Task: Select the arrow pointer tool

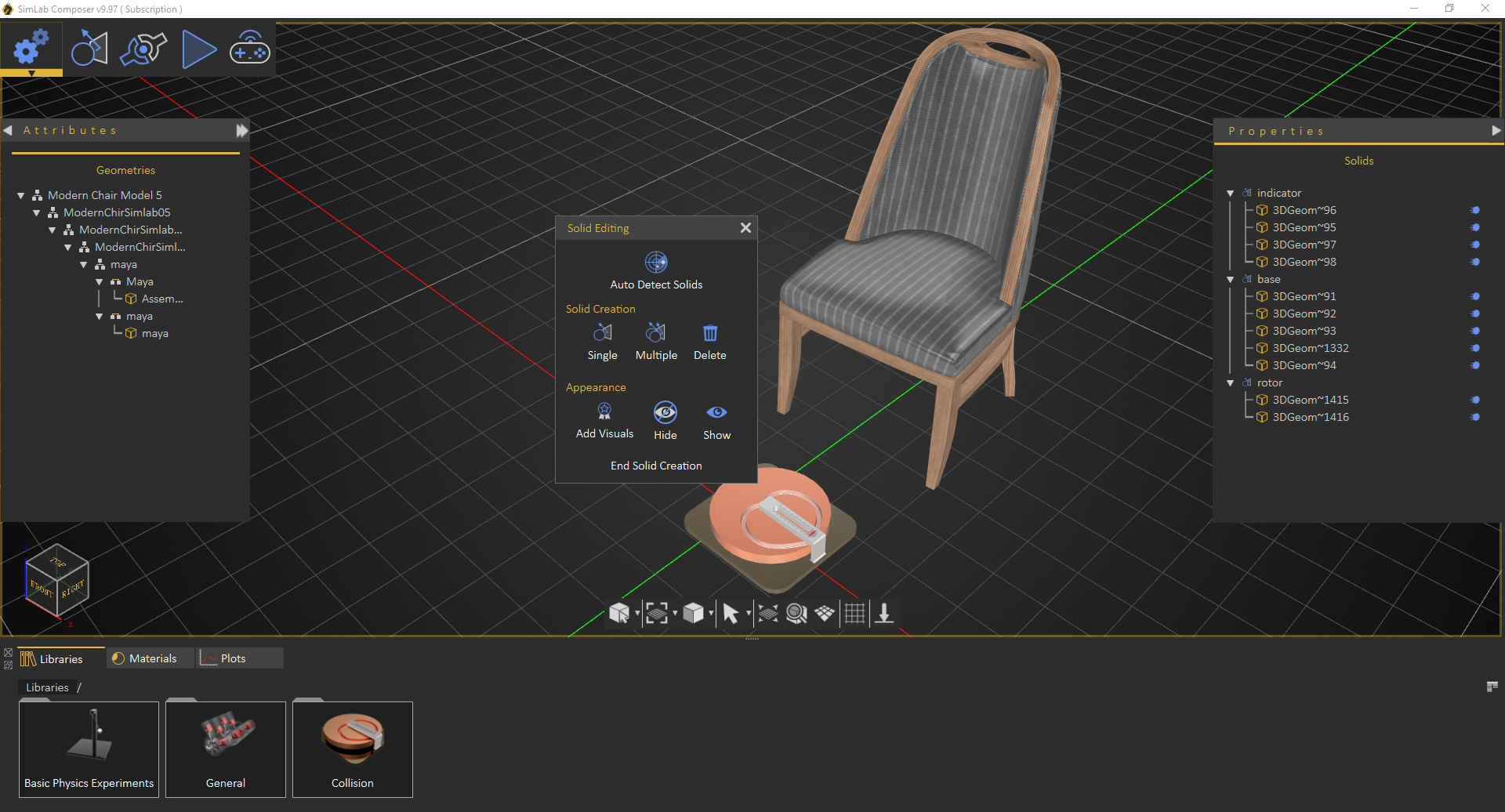Action: point(731,613)
